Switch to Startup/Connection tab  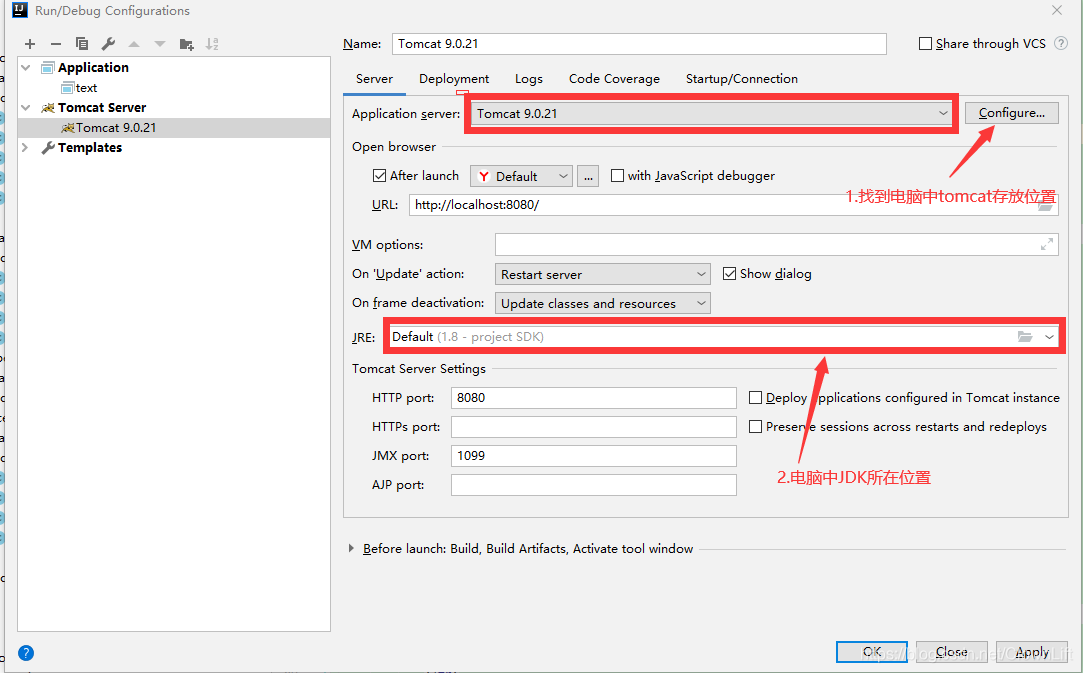pos(741,79)
